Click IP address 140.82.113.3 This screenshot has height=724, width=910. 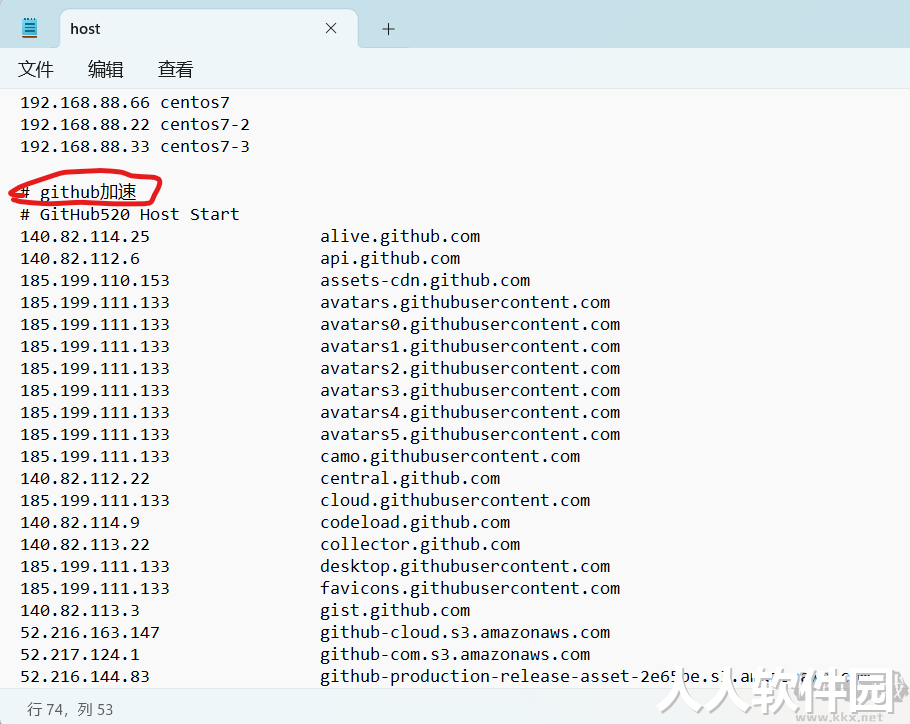[80, 610]
